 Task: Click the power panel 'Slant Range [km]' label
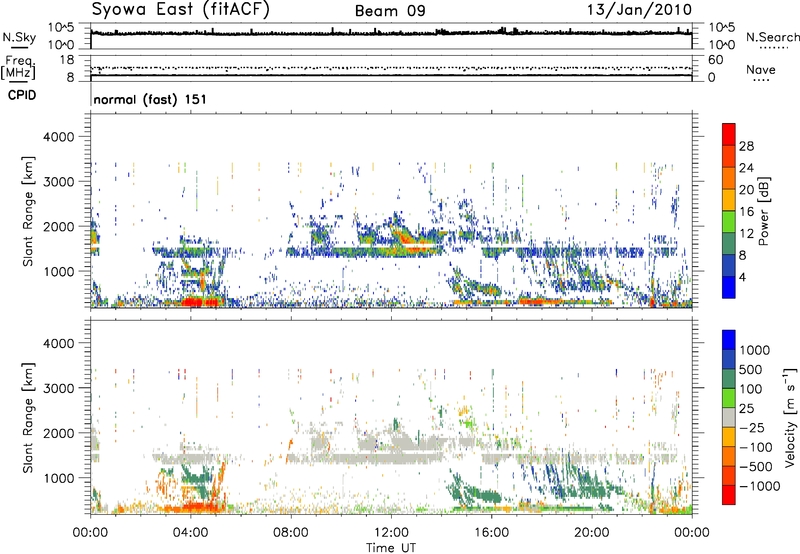tap(28, 211)
